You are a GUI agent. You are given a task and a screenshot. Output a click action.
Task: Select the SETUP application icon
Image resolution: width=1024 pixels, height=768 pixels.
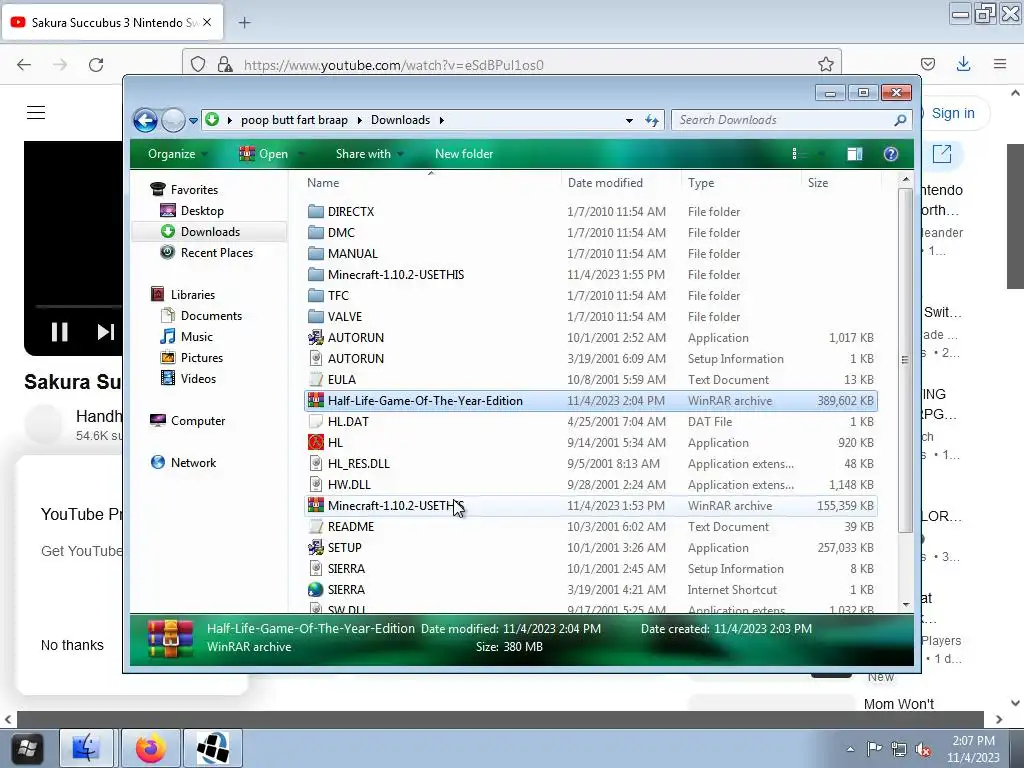coord(316,547)
